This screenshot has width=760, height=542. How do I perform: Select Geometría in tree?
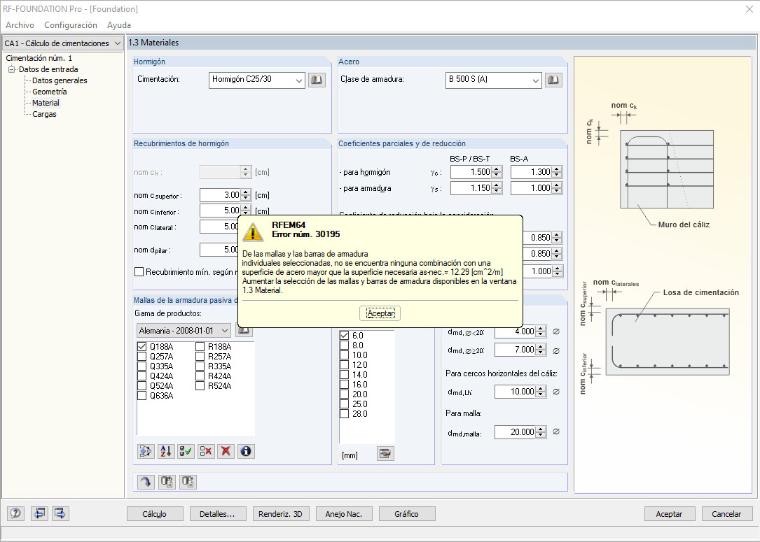(x=49, y=92)
